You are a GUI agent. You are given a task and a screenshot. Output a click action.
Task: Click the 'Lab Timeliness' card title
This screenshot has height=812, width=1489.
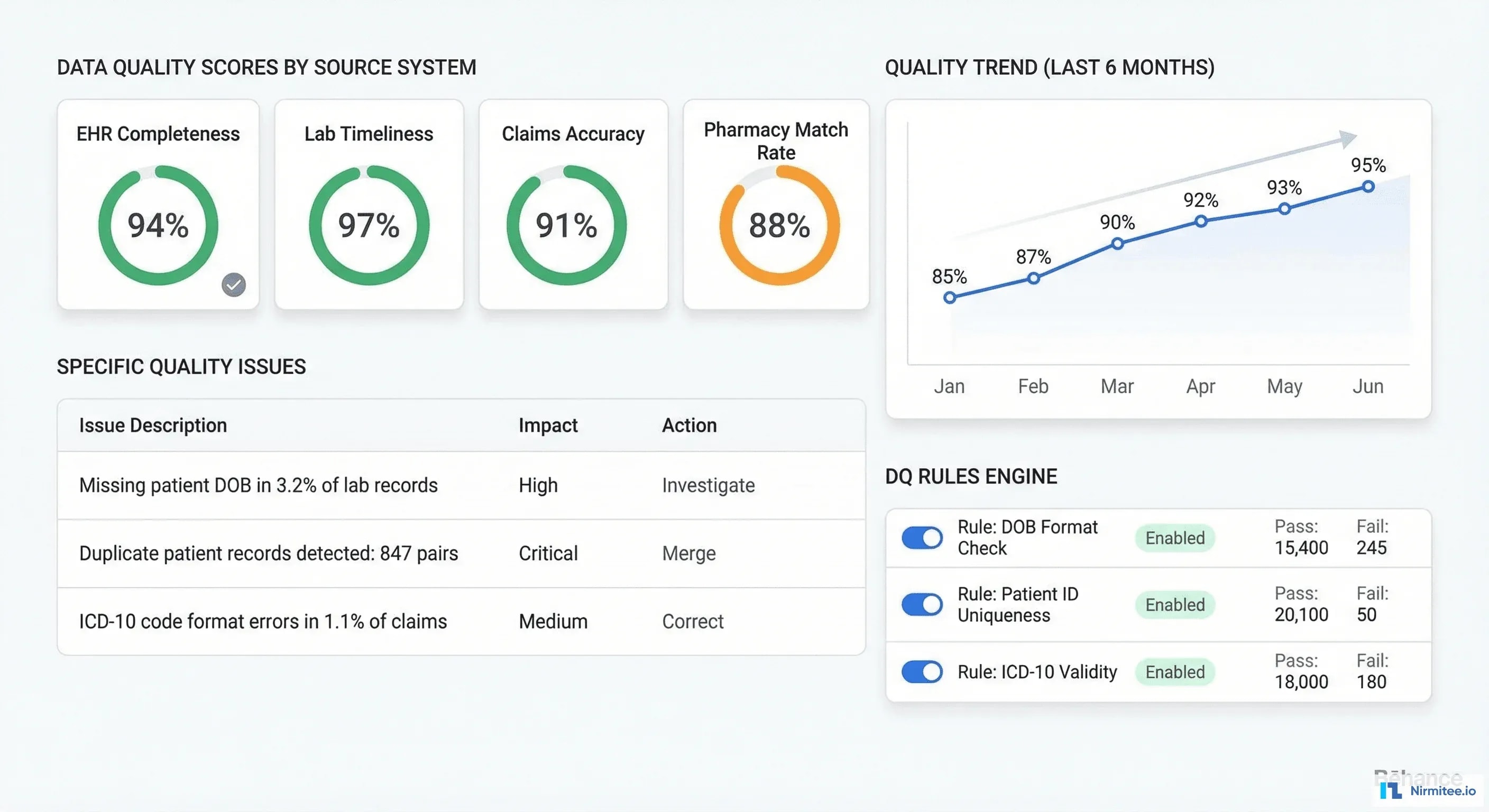click(369, 134)
